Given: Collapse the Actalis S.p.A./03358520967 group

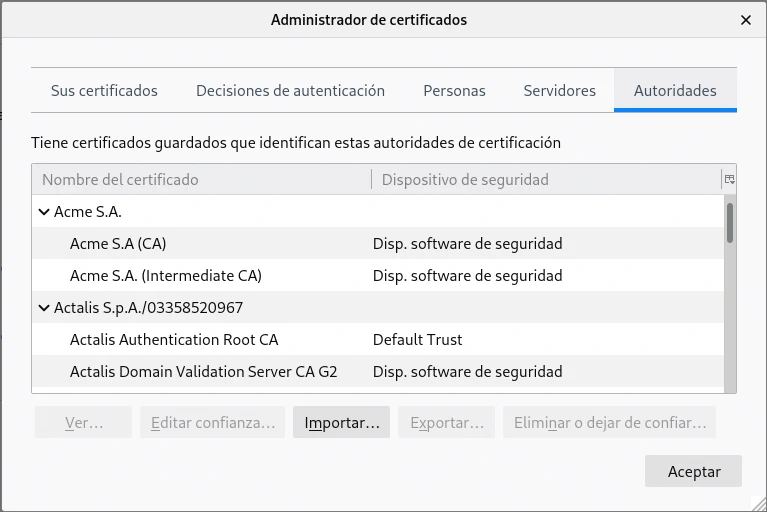Looking at the screenshot, I should 44,308.
